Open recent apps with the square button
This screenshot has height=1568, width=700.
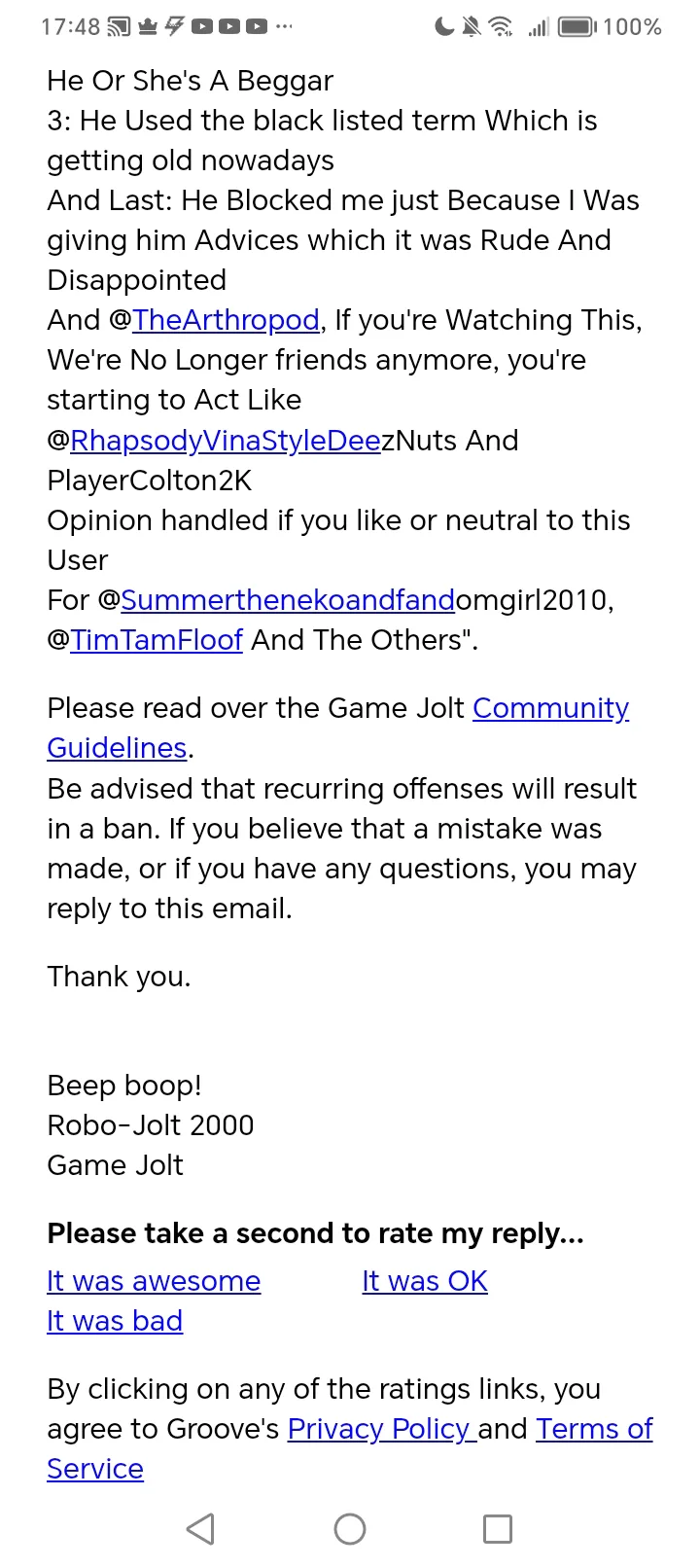pyautogui.click(x=498, y=1528)
